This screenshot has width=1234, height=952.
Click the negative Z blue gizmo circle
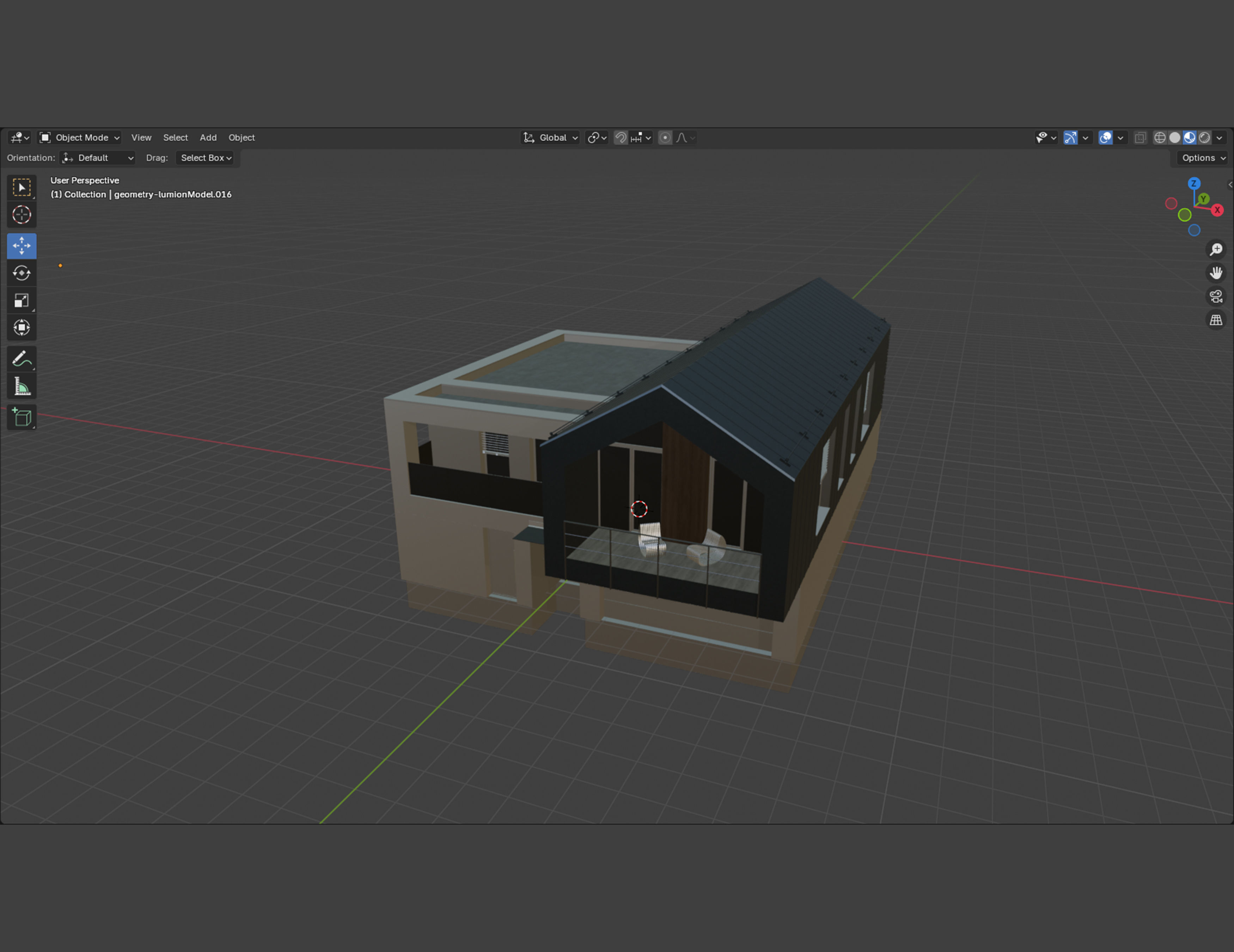(1194, 230)
